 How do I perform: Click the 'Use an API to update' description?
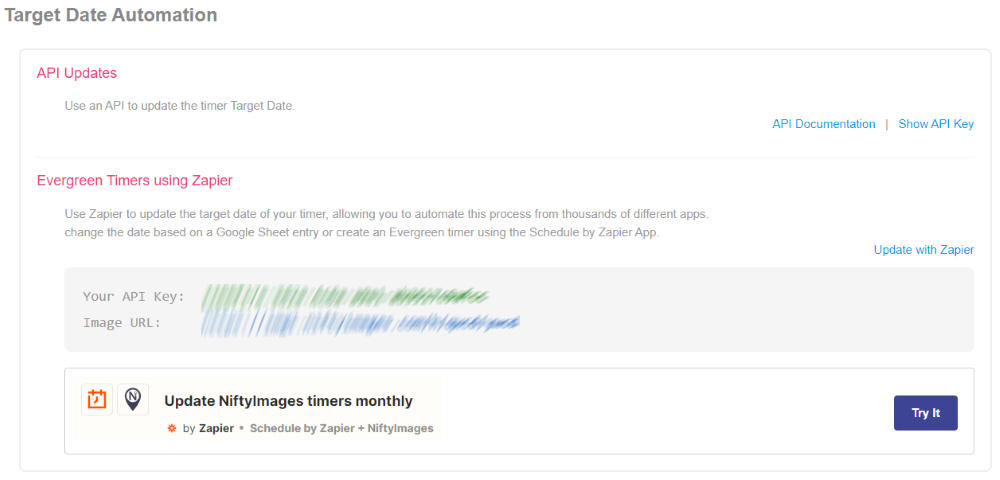(180, 105)
